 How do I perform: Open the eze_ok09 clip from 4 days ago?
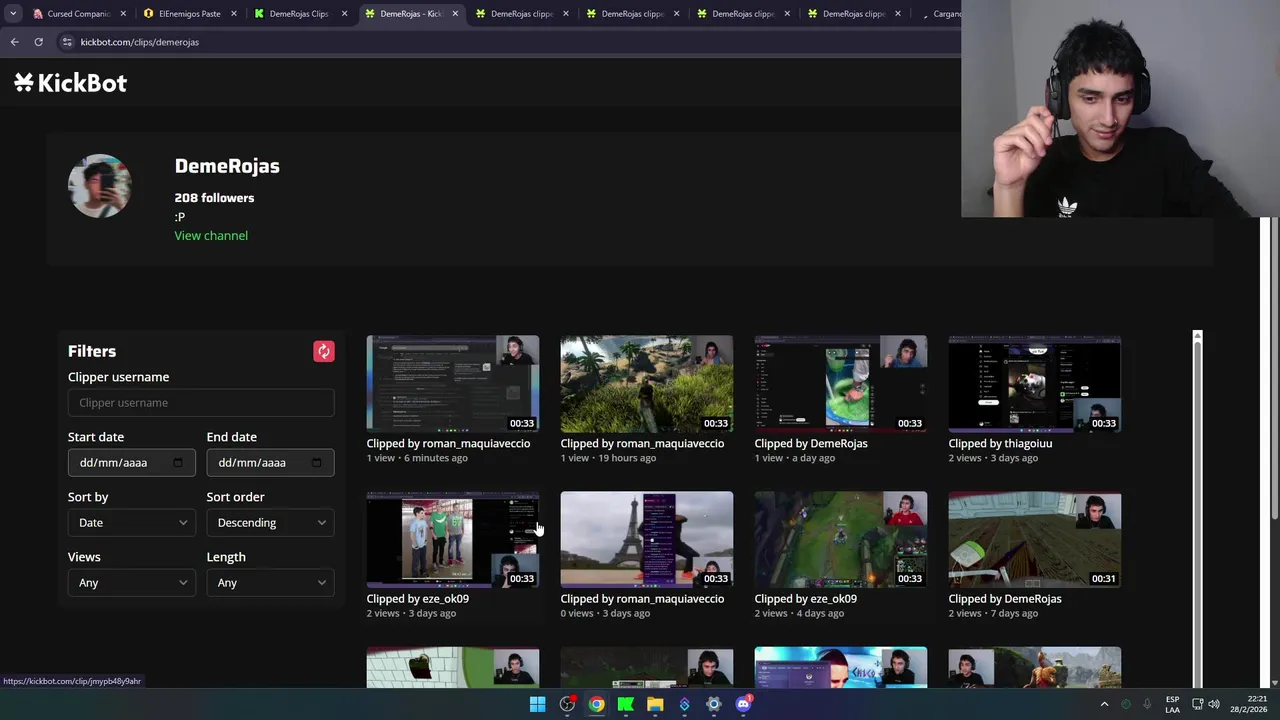841,539
